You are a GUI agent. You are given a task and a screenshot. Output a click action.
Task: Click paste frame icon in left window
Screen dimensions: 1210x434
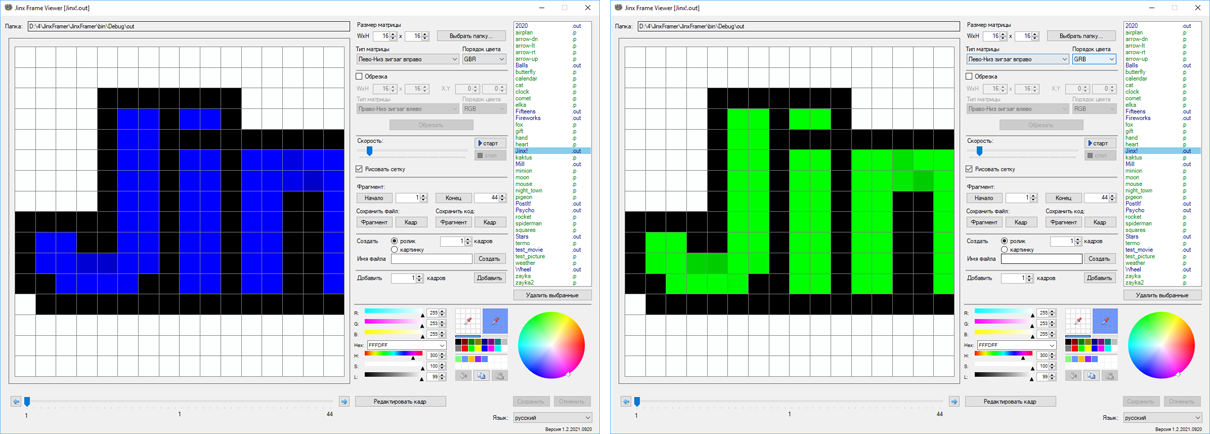point(500,376)
